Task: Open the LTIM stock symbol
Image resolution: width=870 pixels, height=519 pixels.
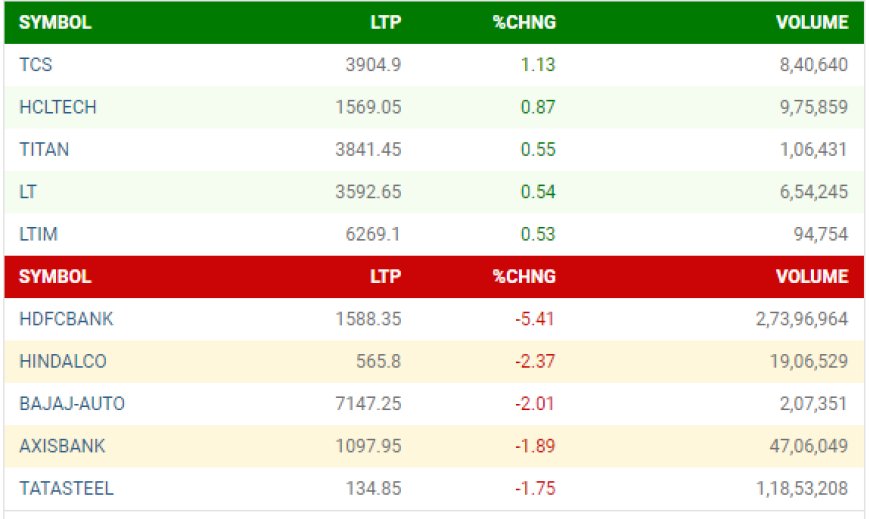Action: (x=38, y=234)
